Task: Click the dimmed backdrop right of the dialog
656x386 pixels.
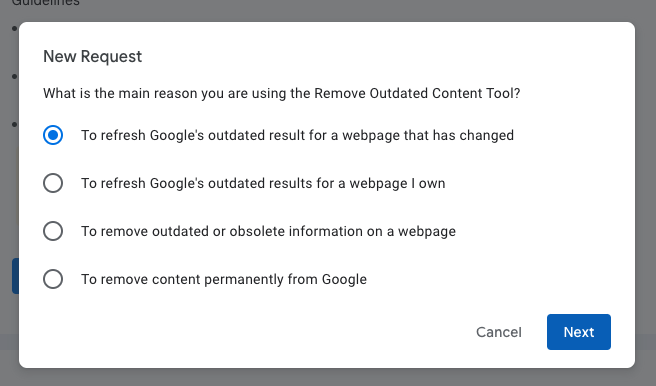Action: (x=646, y=192)
